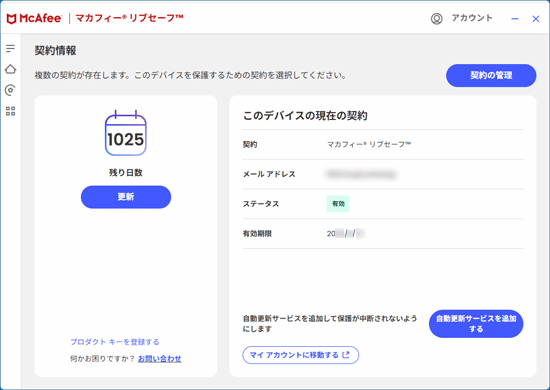Click the calendar icon showing 1025
Image resolution: width=550 pixels, height=390 pixels.
[126, 133]
